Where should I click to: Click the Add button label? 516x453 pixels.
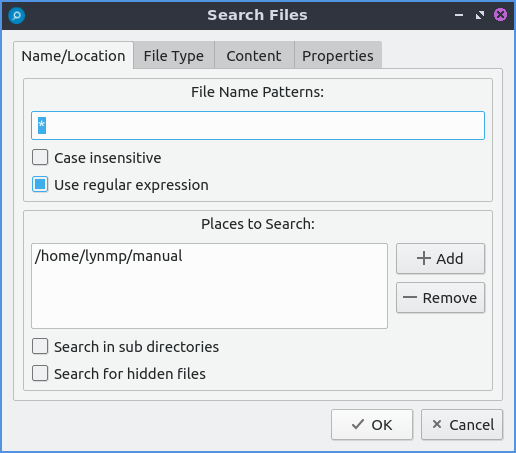[x=450, y=259]
